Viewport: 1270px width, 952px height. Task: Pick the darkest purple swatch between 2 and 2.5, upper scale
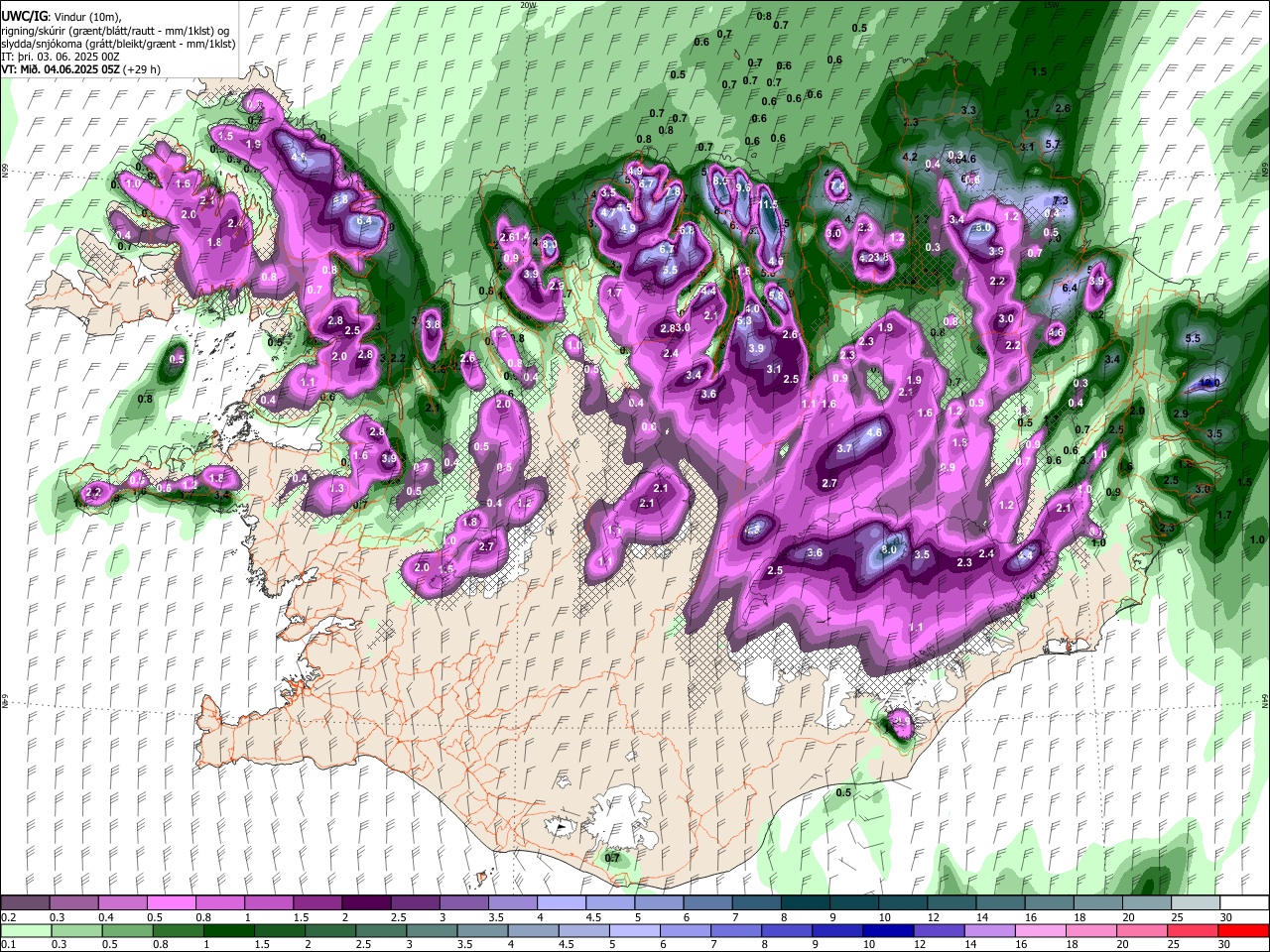(366, 903)
